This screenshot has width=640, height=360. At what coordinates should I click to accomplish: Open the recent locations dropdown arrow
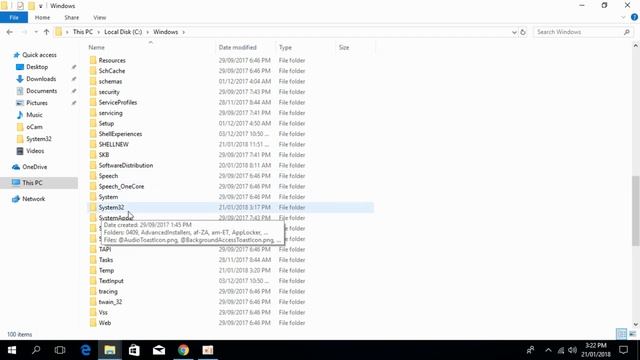[x=36, y=32]
